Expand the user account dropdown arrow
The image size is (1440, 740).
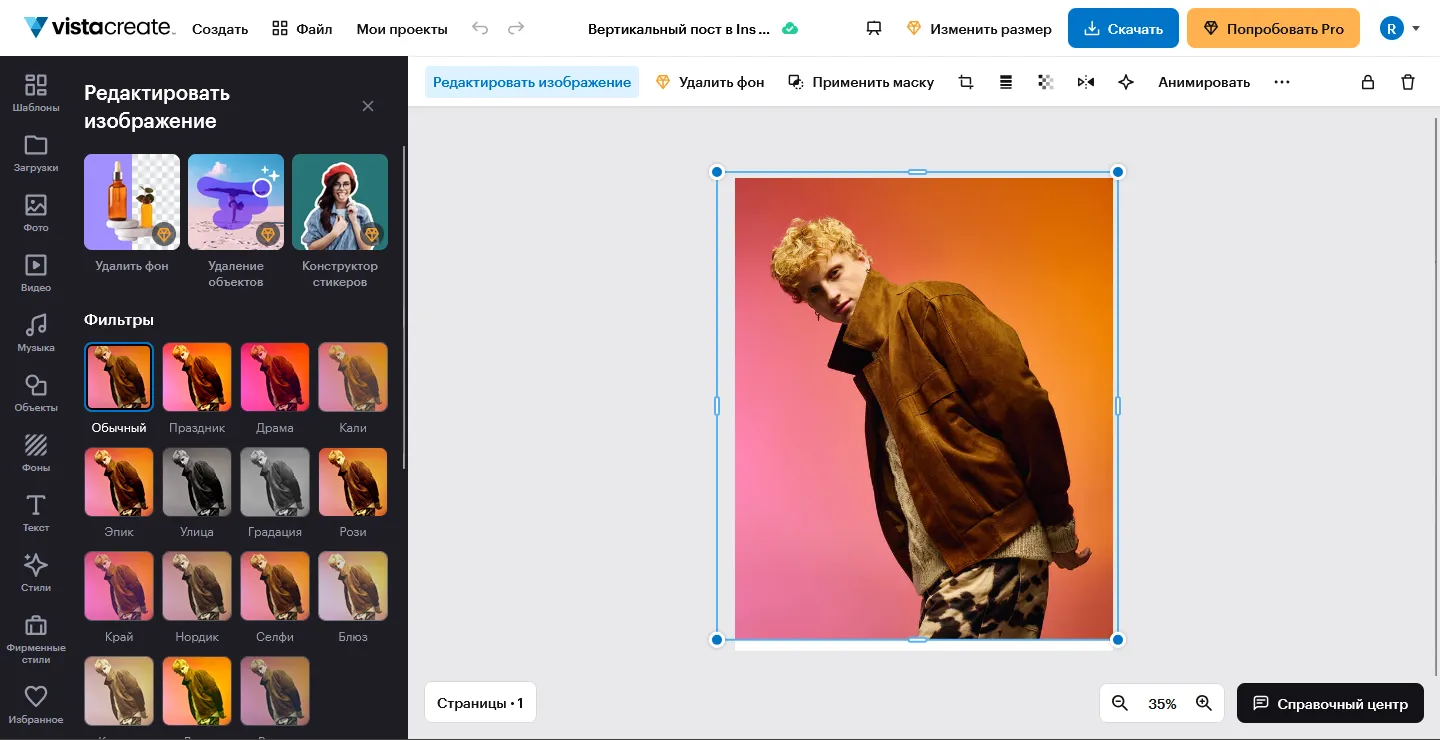[1416, 28]
